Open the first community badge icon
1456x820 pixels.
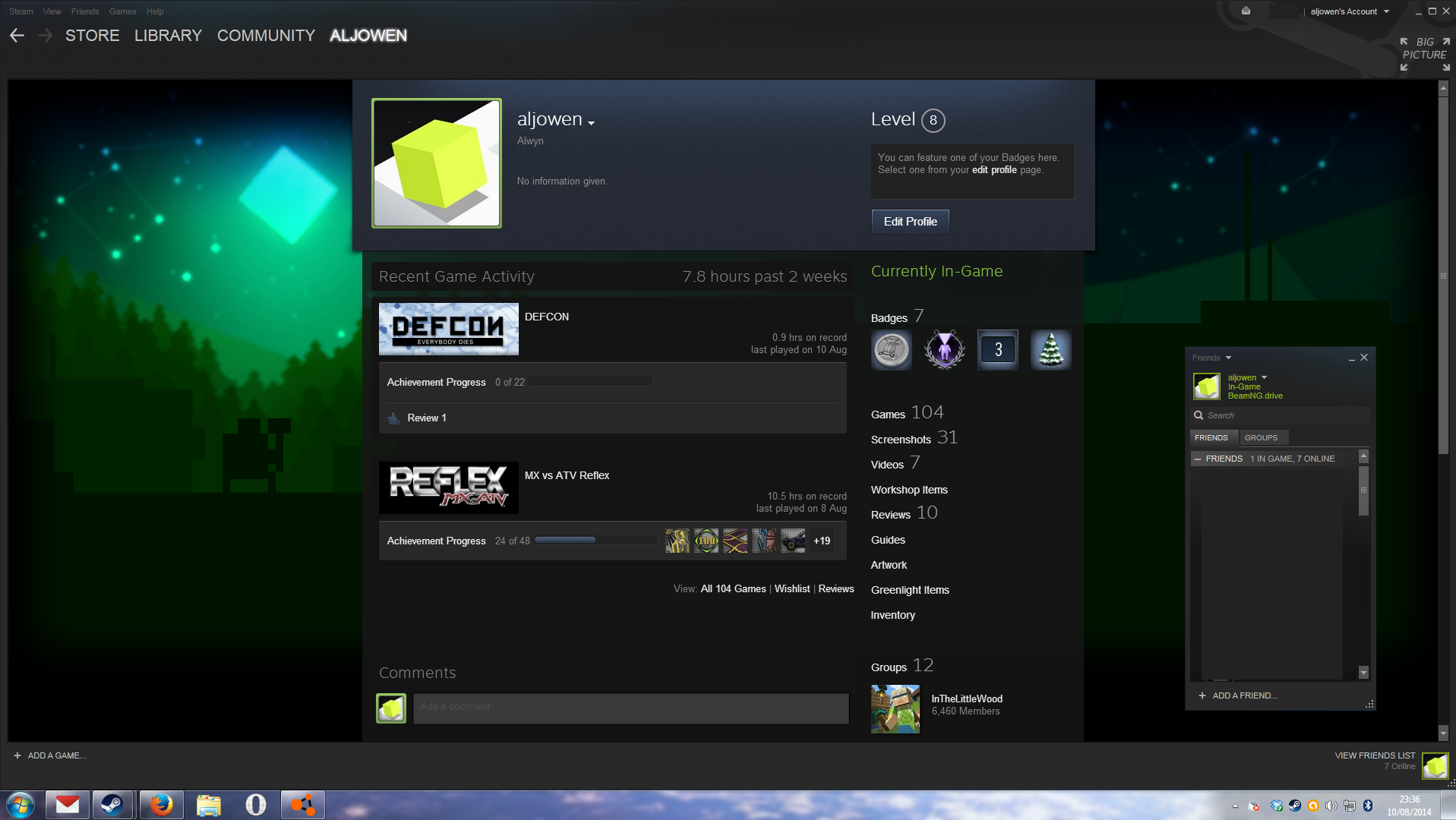tap(892, 350)
